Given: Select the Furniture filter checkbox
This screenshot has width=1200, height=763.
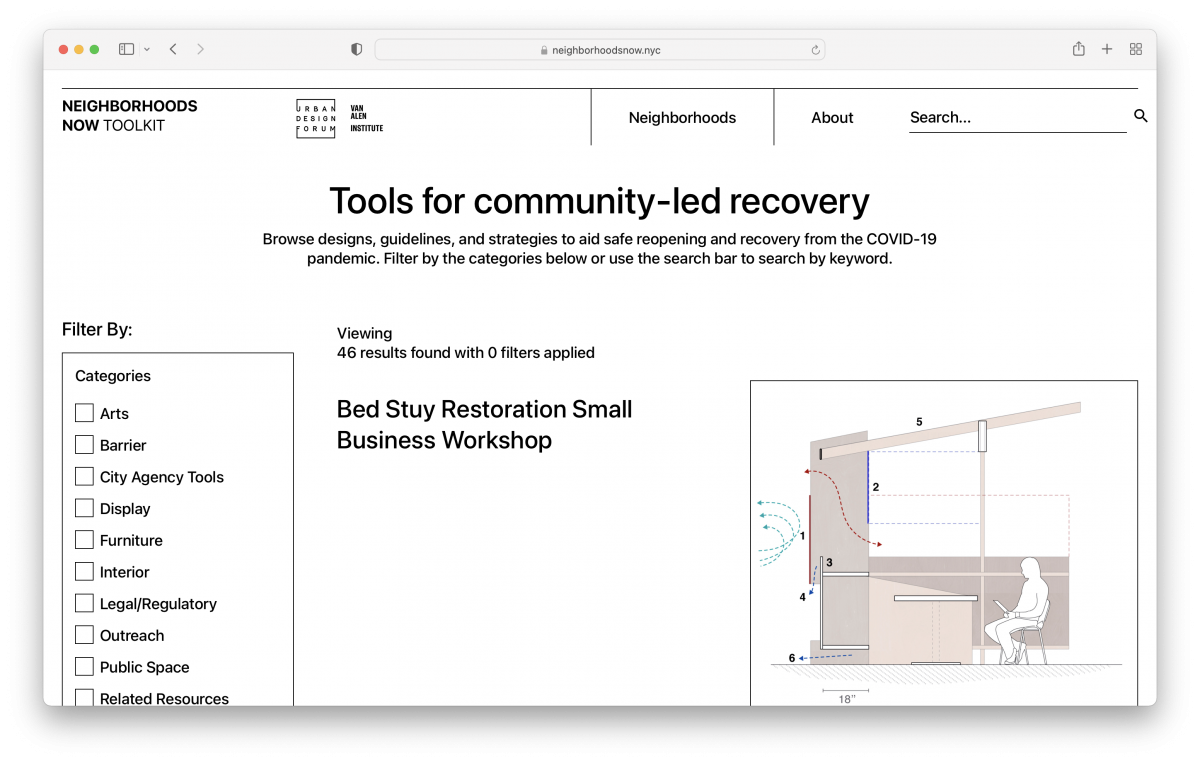Looking at the screenshot, I should tap(85, 540).
